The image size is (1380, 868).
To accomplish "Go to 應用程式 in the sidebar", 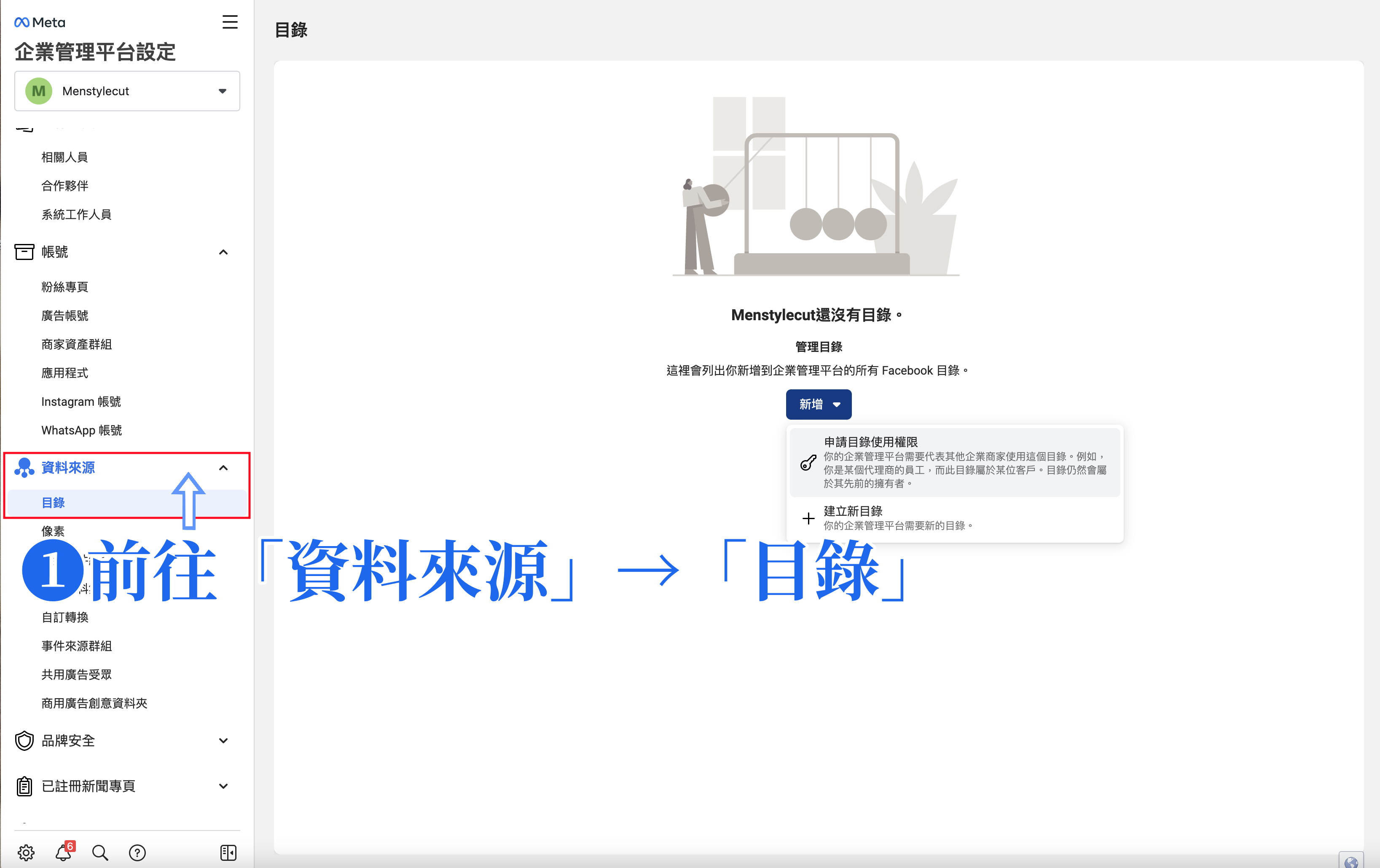I will [x=65, y=373].
